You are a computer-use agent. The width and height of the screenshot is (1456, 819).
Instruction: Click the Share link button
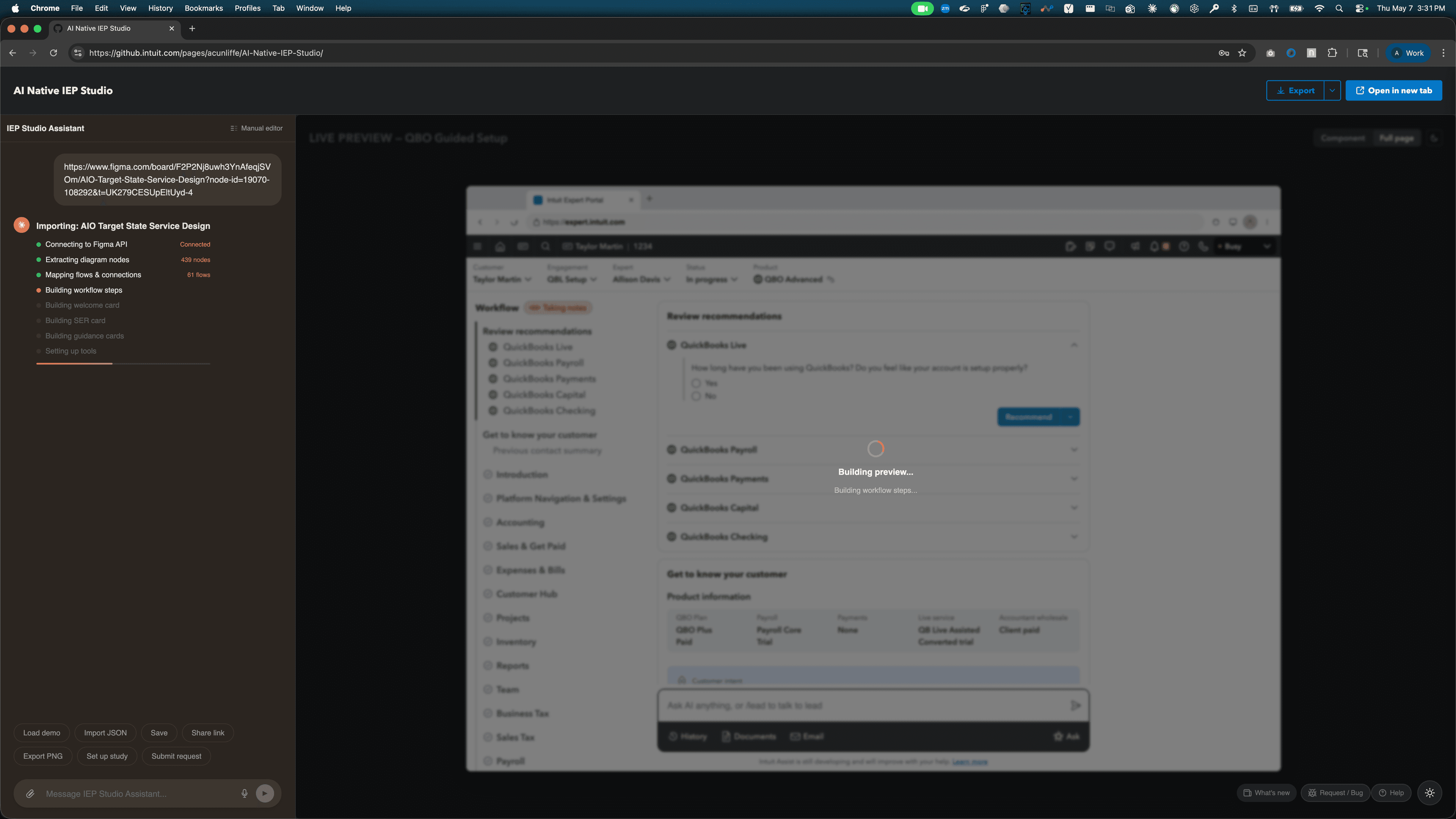[x=208, y=733]
